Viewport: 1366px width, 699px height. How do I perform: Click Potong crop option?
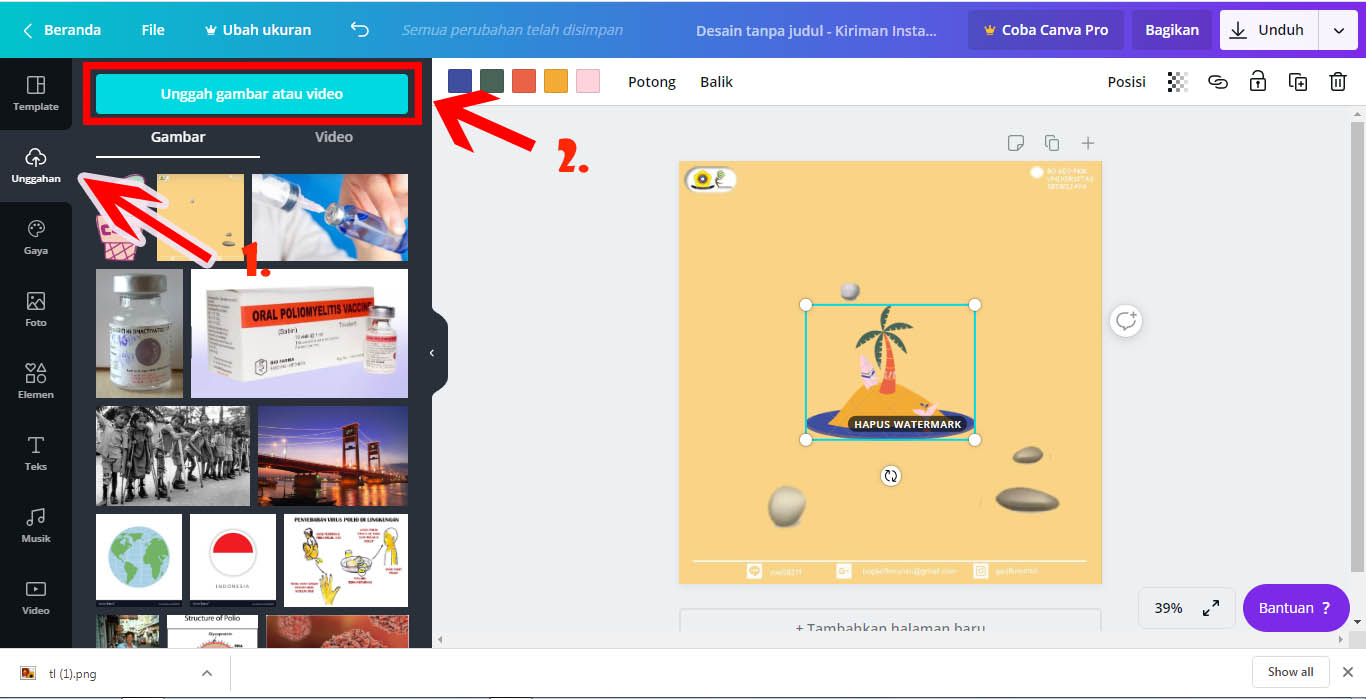(x=652, y=82)
